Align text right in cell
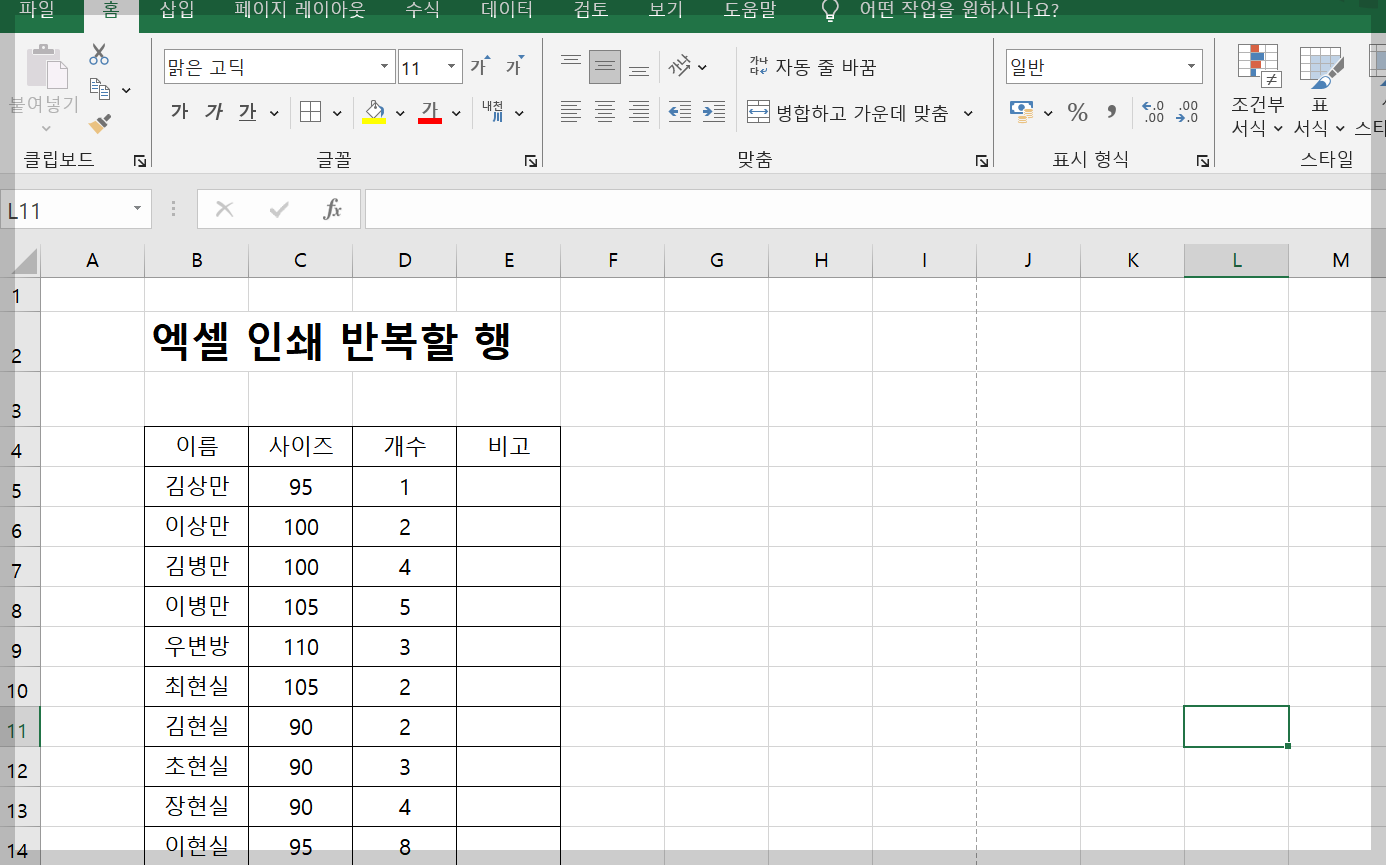 tap(639, 112)
